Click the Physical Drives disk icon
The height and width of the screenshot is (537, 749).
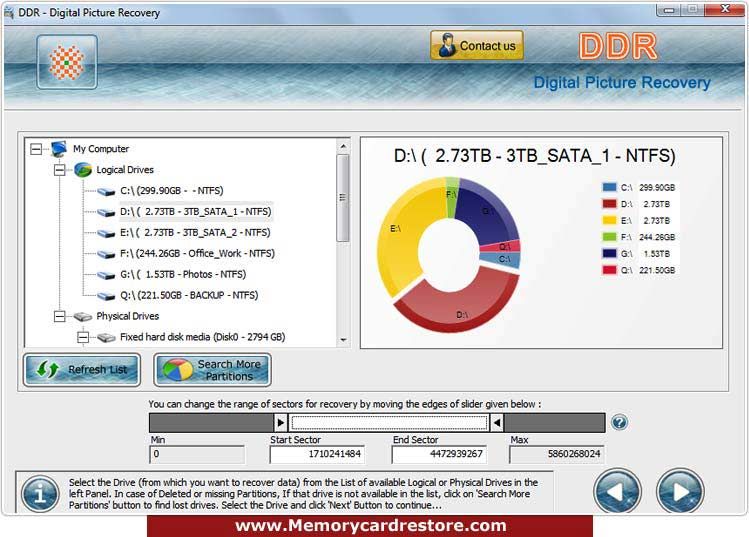83,316
